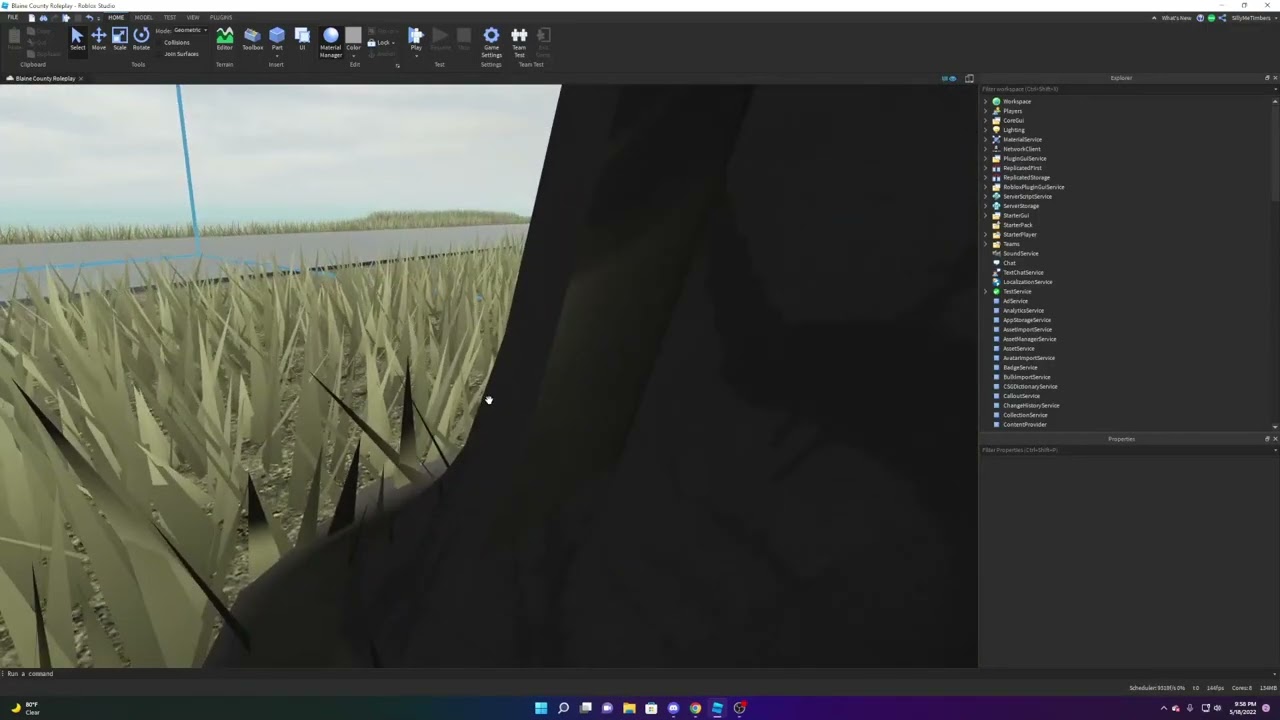Viewport: 1280px width, 720px height.
Task: Click the split view layout icon
Action: 969,78
